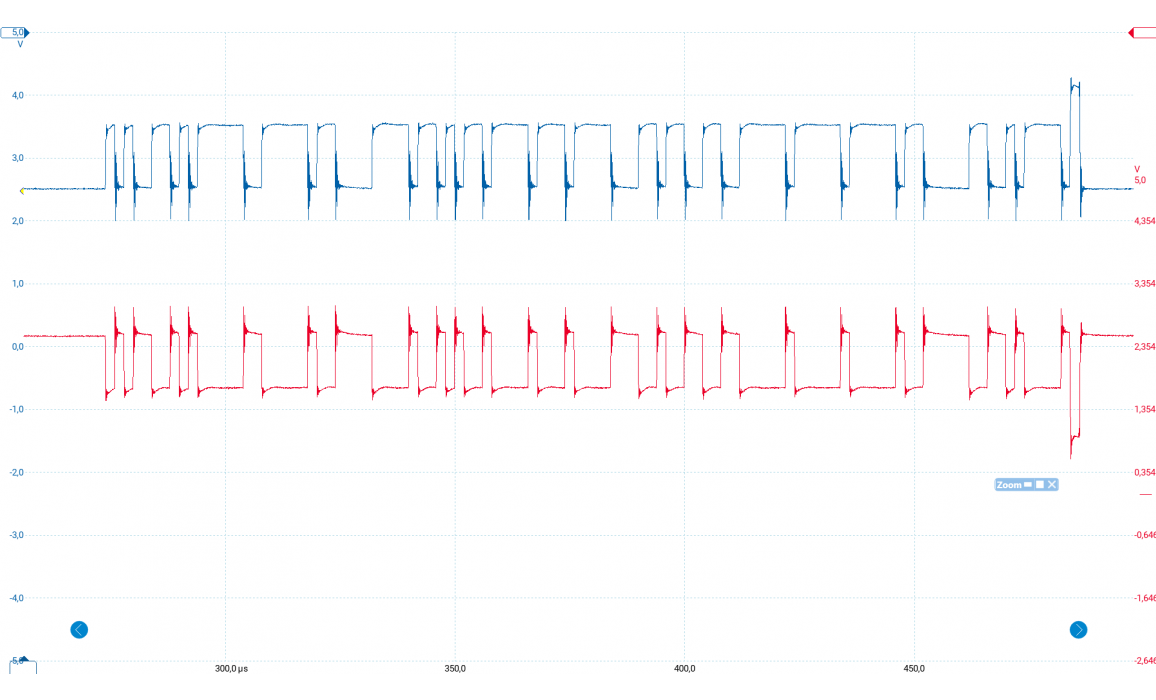This screenshot has width=1156, height=700.
Task: Minimize the Zoom overview panel
Action: 1028,484
